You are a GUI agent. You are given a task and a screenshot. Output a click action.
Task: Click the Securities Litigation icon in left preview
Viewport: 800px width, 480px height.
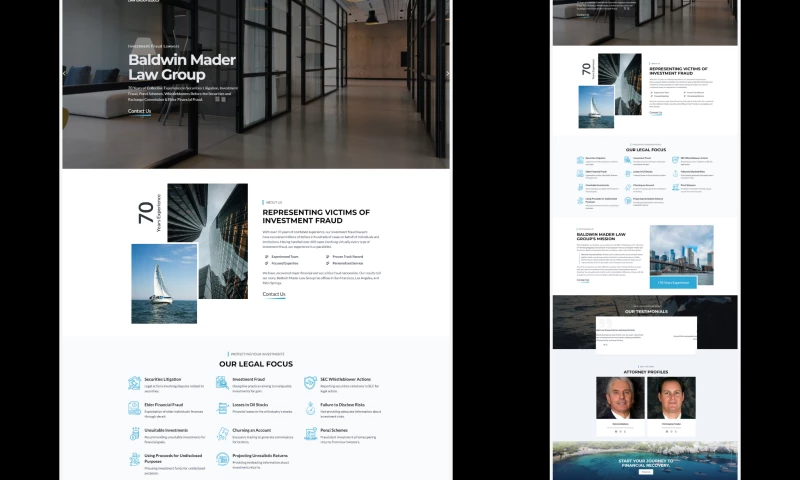coord(134,383)
